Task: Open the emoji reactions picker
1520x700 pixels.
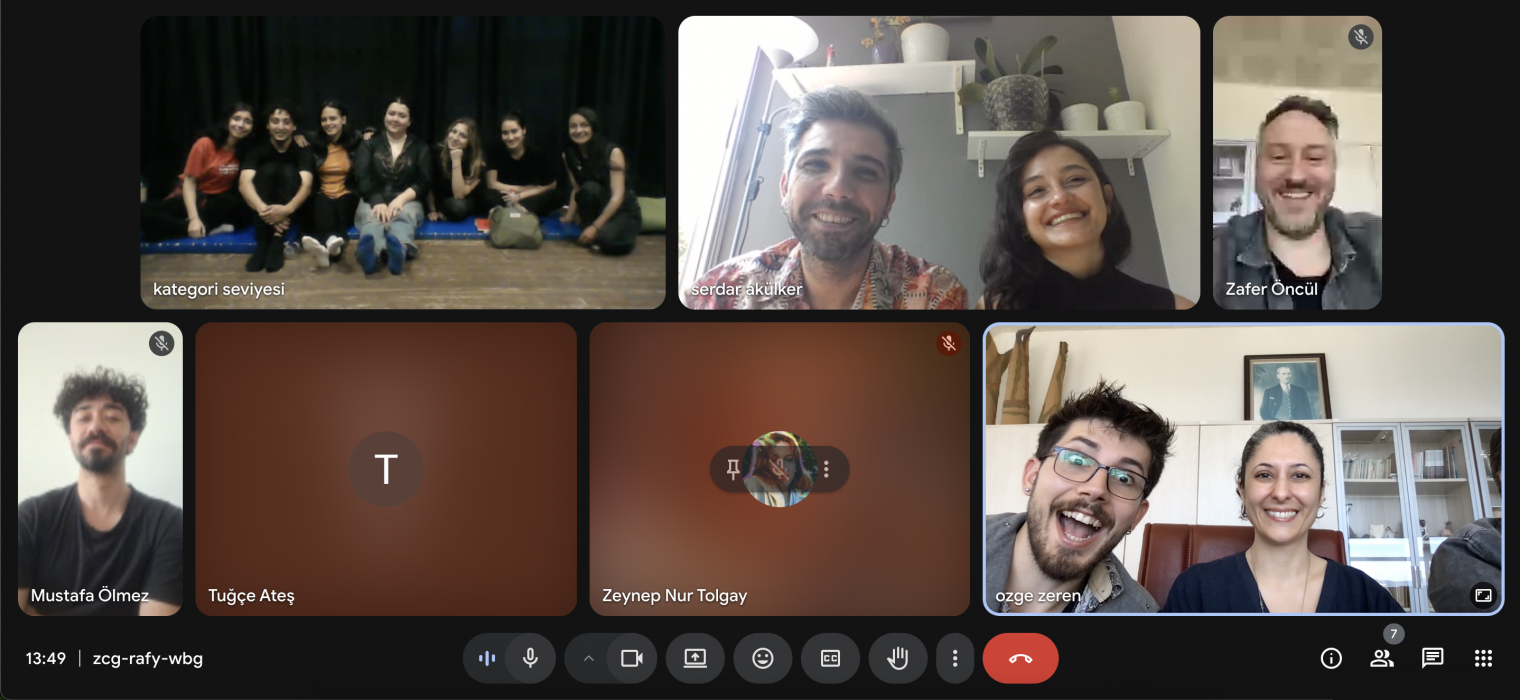Action: (x=763, y=658)
